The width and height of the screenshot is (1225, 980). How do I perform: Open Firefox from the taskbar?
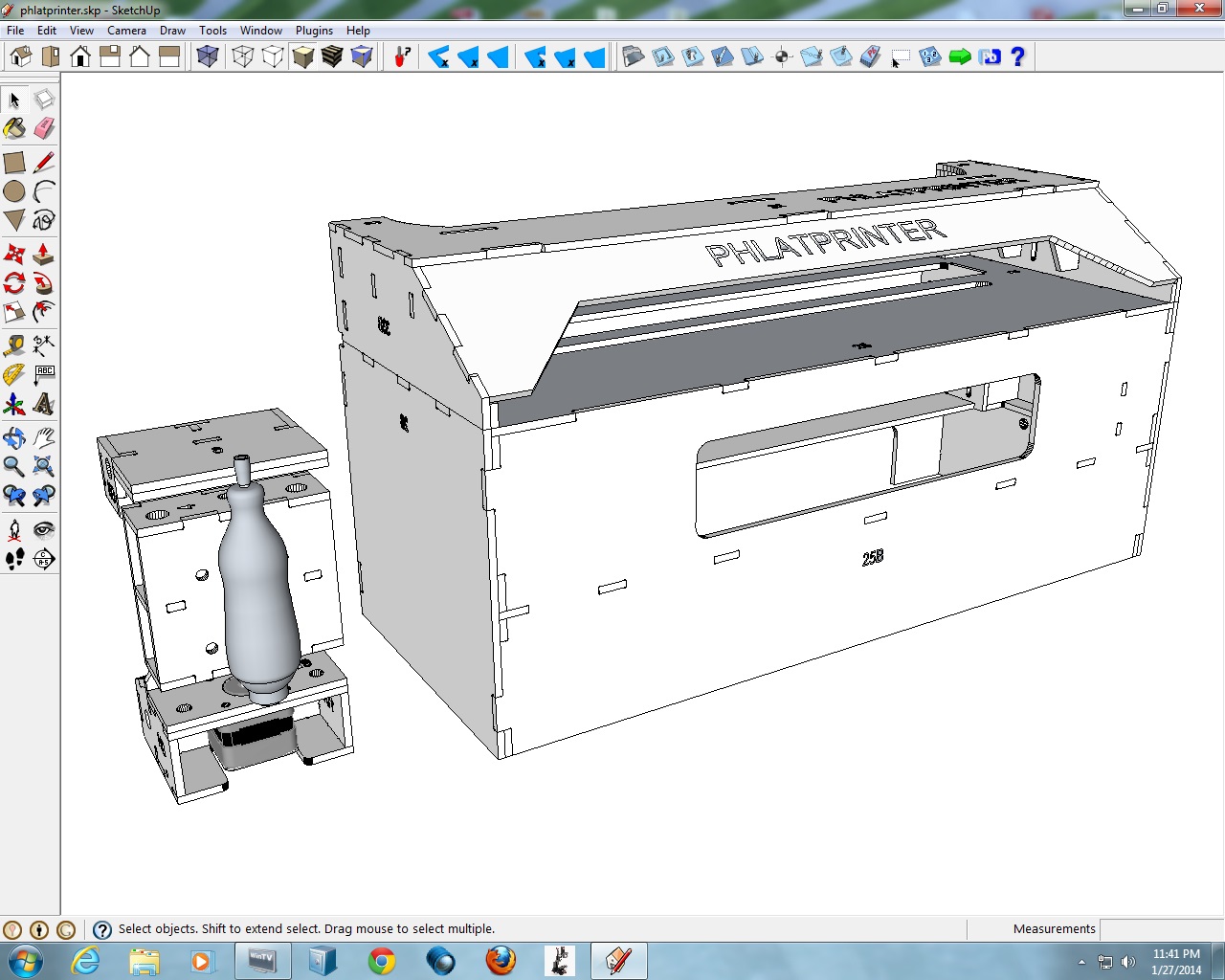(x=500, y=960)
